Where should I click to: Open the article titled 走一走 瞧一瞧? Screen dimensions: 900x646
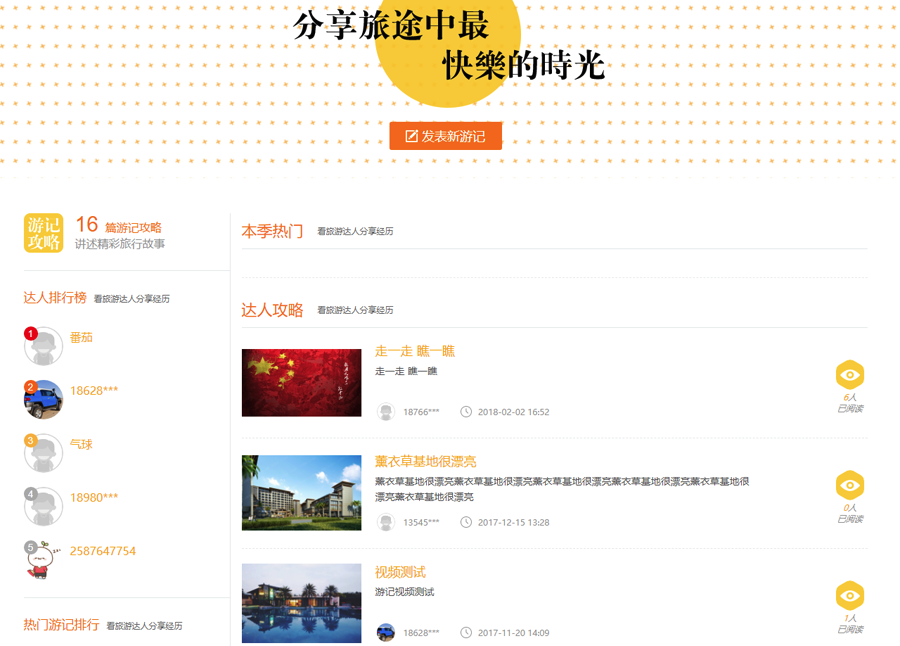tap(414, 351)
